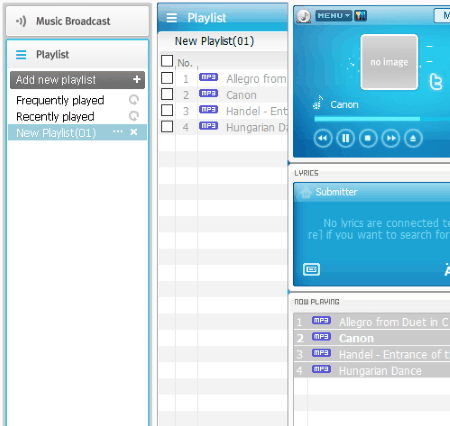Select New Playlist(01) in sidebar
This screenshot has width=450, height=426.
coord(56,133)
